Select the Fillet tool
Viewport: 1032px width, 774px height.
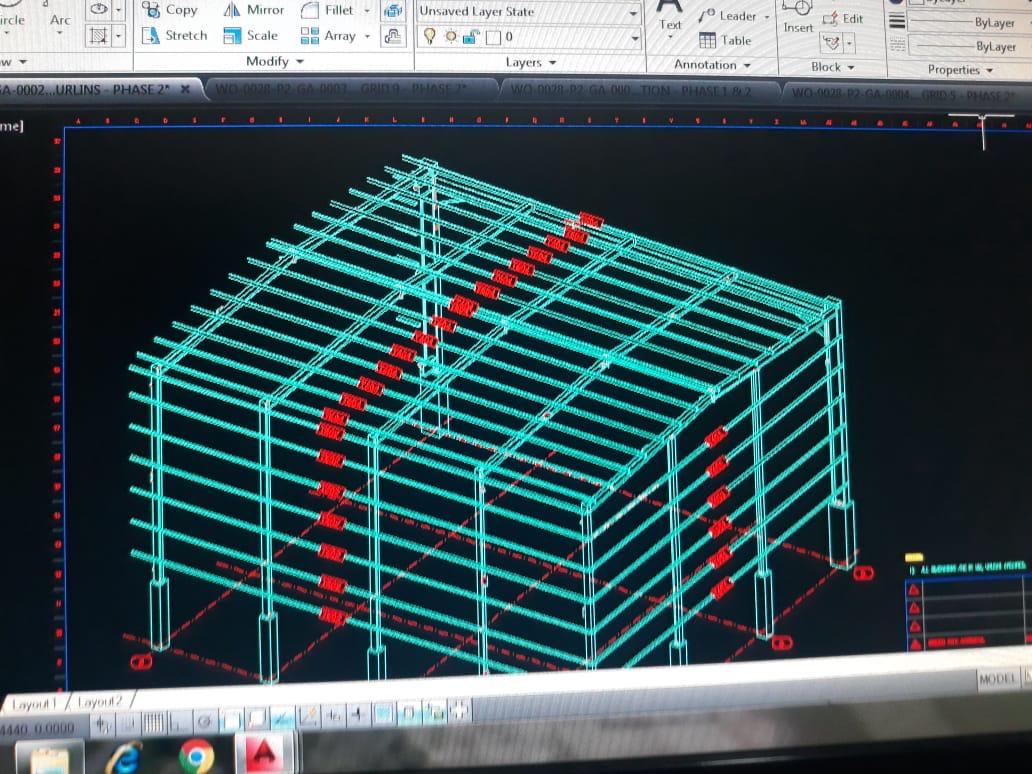[328, 10]
